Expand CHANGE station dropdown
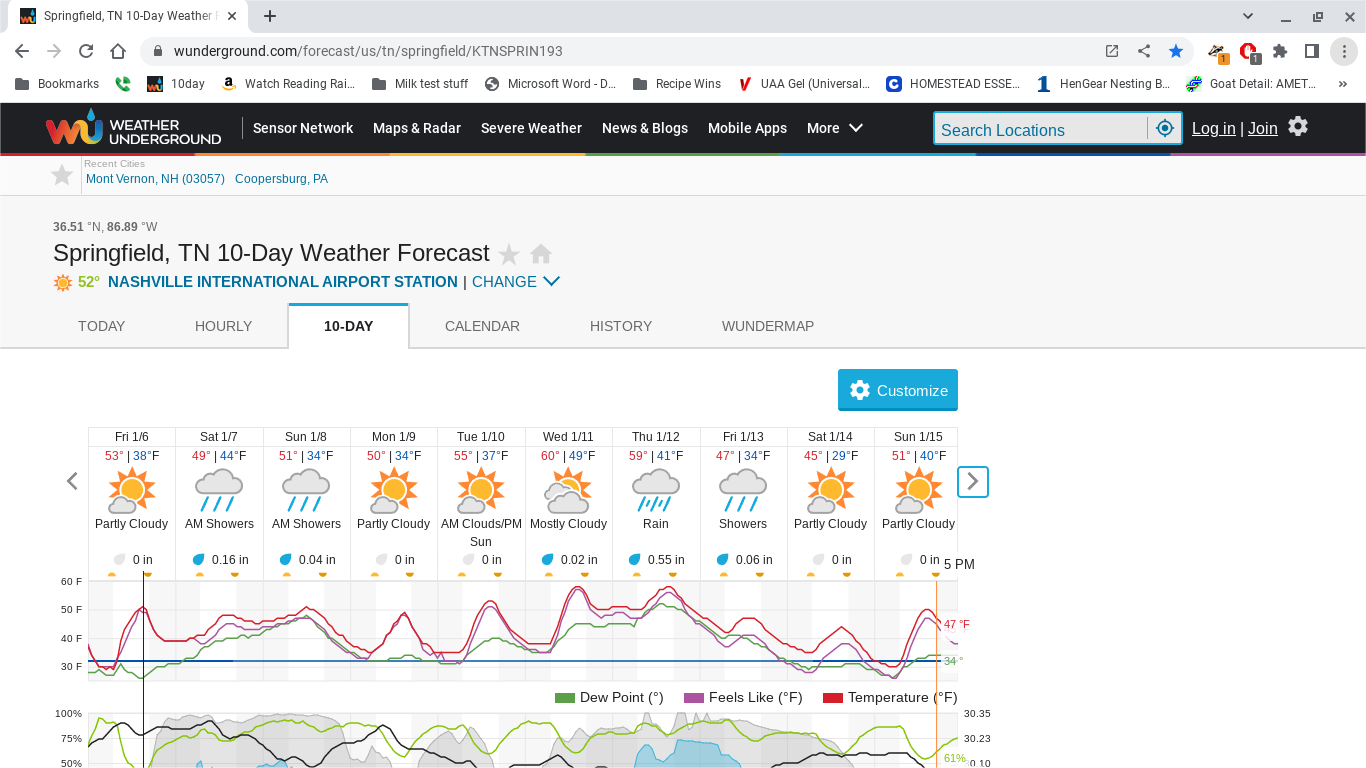 point(516,282)
